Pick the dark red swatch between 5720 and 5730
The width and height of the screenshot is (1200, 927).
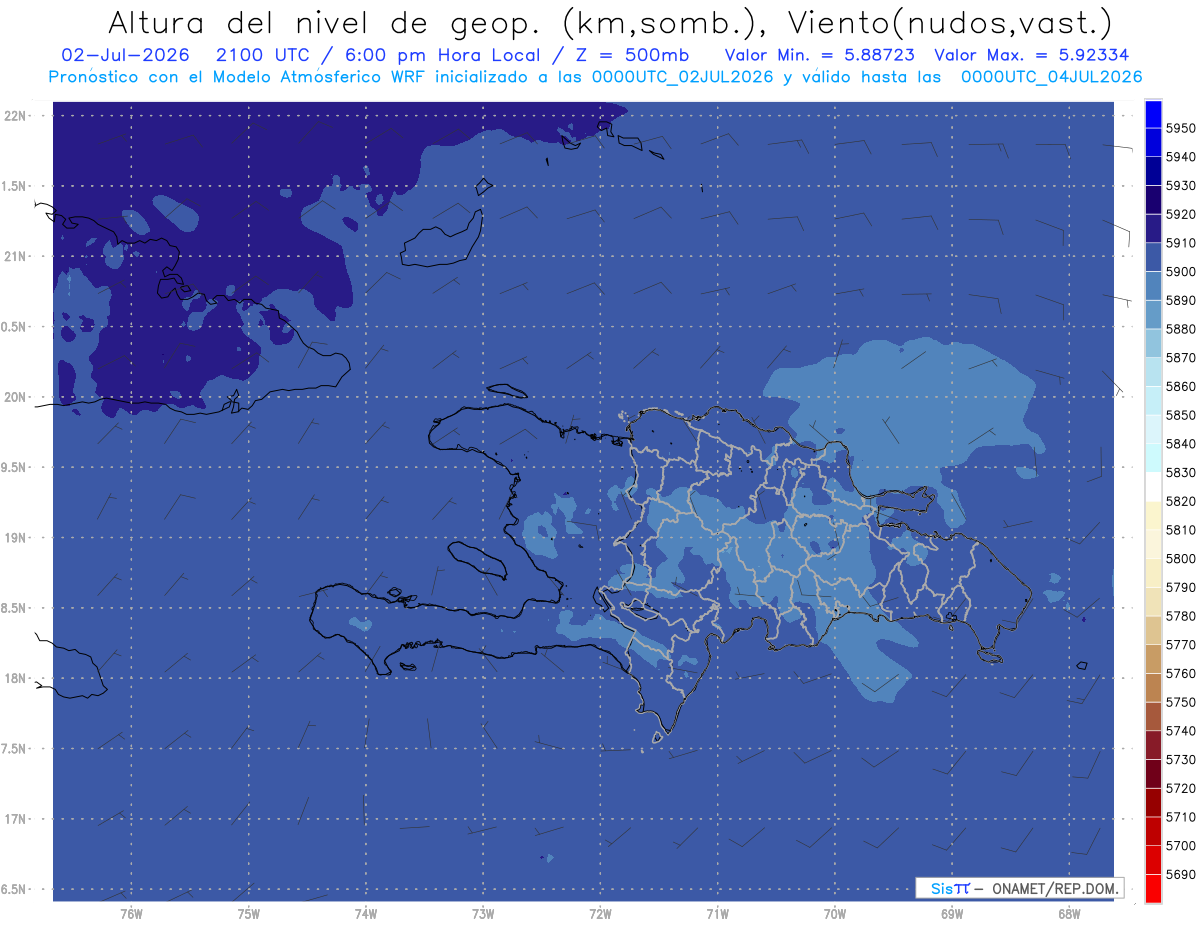pyautogui.click(x=1152, y=773)
